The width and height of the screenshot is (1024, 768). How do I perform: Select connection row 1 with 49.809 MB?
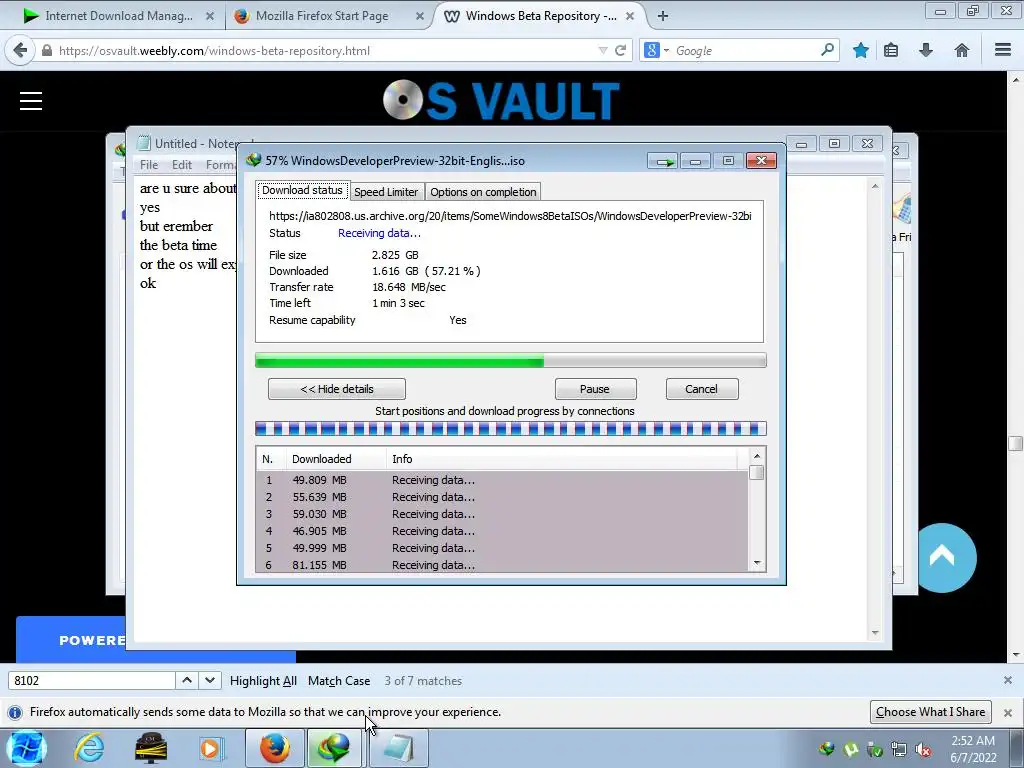point(502,480)
